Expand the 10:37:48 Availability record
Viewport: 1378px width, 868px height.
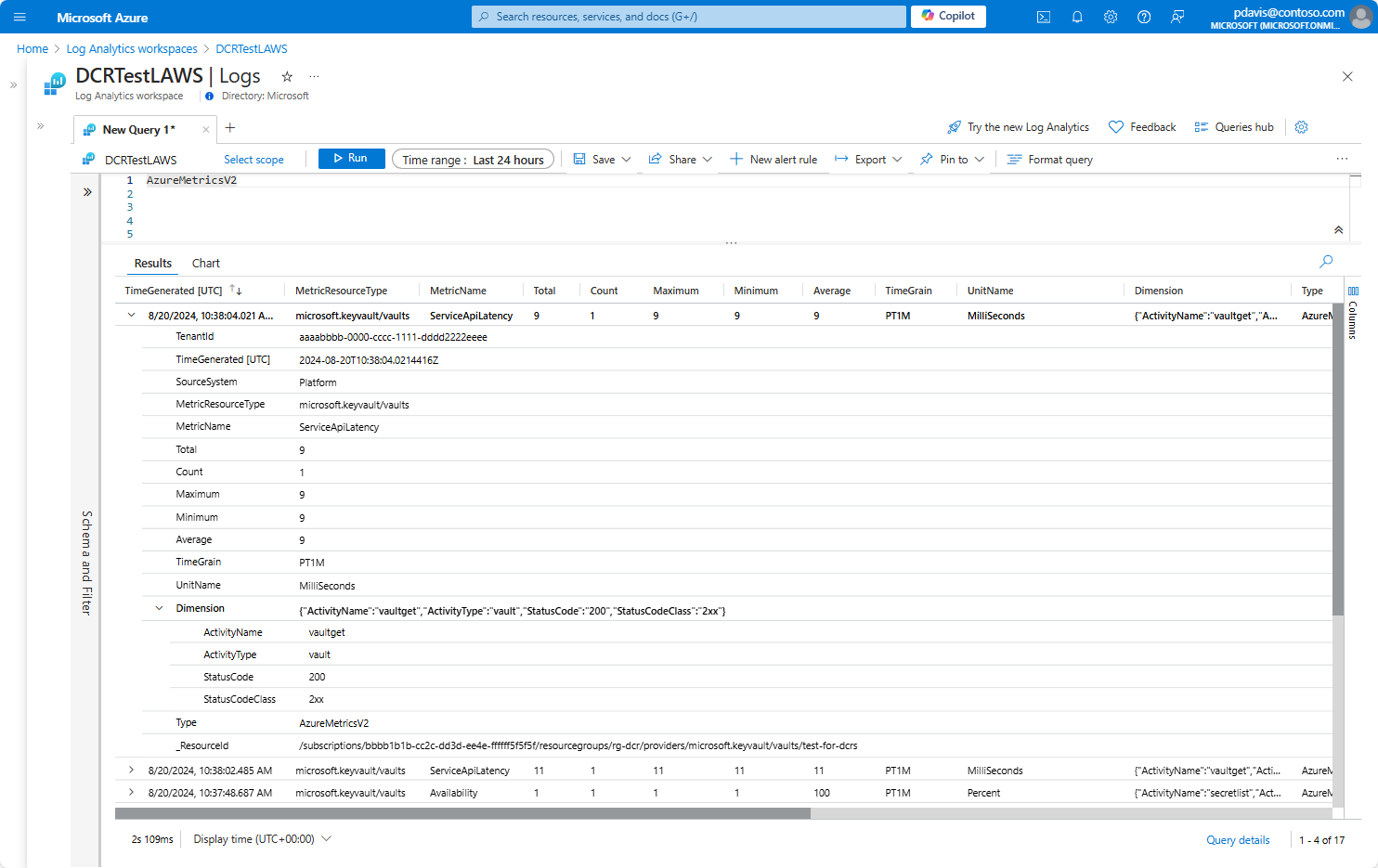(131, 792)
